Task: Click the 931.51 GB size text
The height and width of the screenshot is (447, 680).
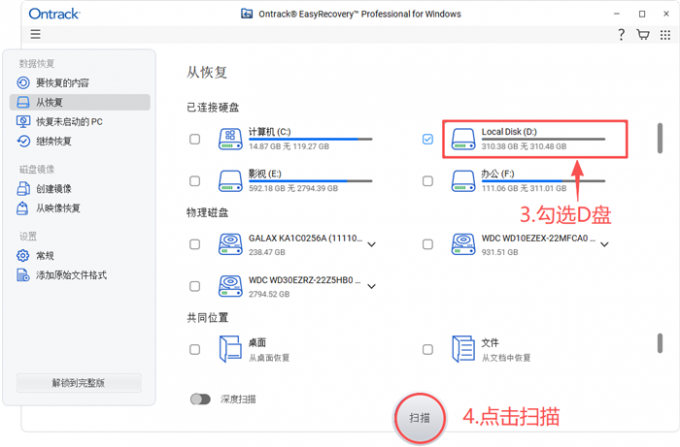Action: (x=500, y=252)
